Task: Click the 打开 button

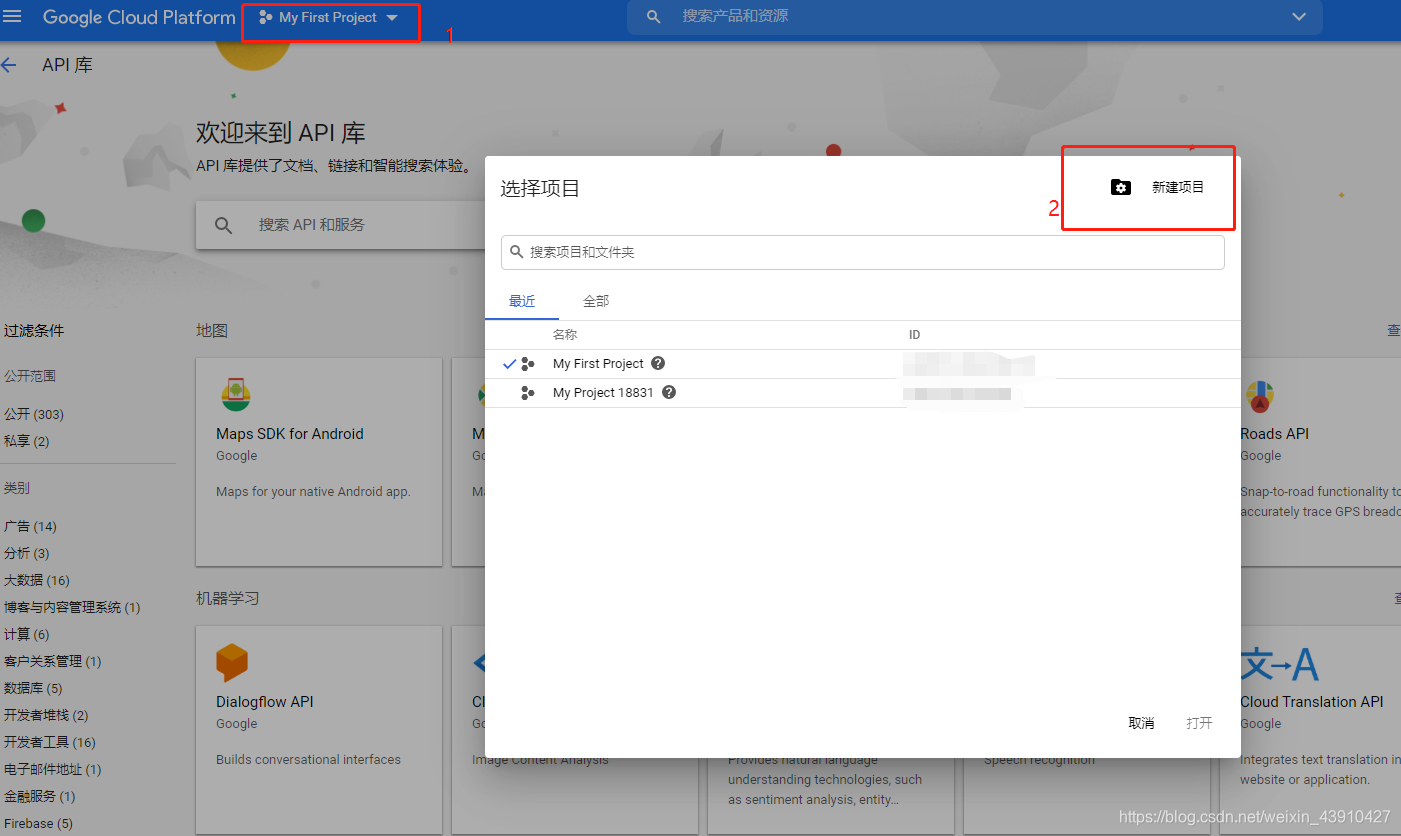Action: [x=1199, y=723]
